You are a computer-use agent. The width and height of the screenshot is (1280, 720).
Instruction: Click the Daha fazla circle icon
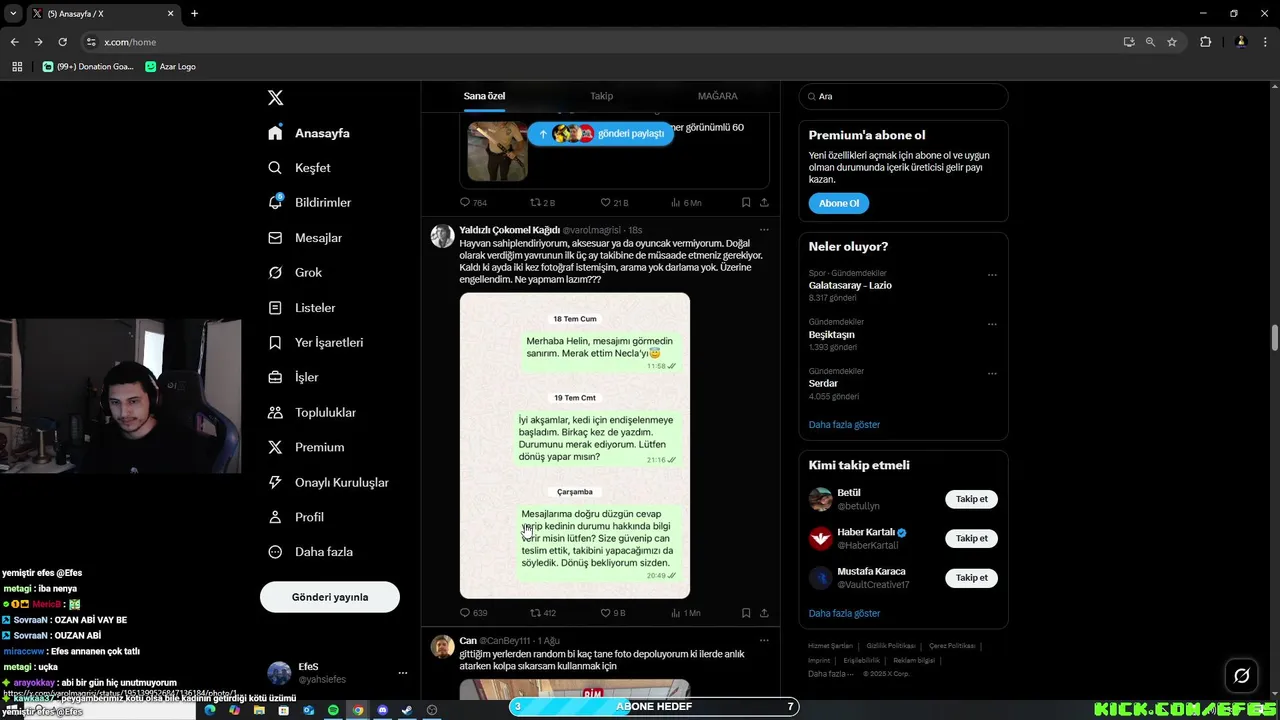coord(276,552)
